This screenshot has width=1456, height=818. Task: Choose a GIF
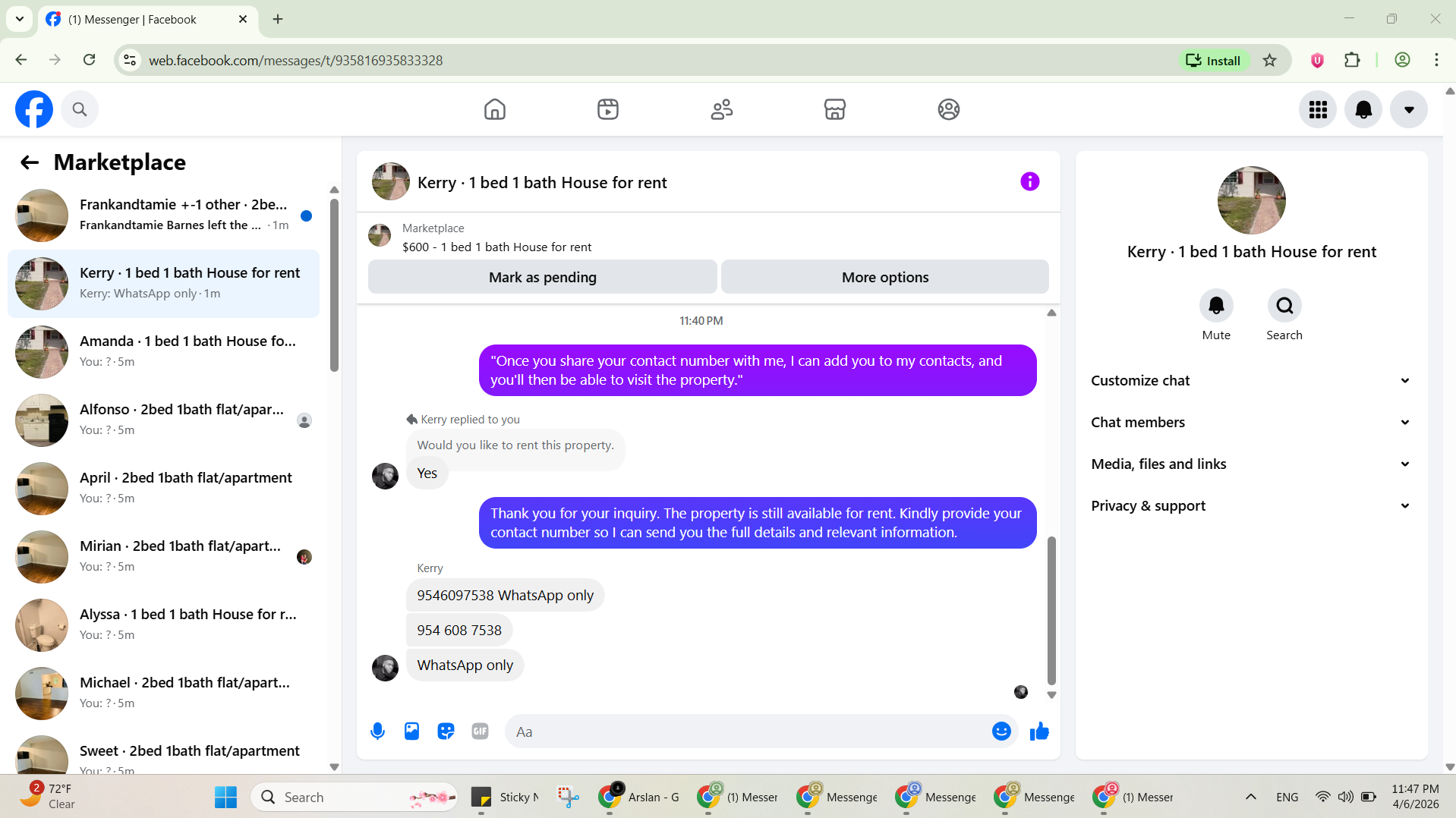480,731
